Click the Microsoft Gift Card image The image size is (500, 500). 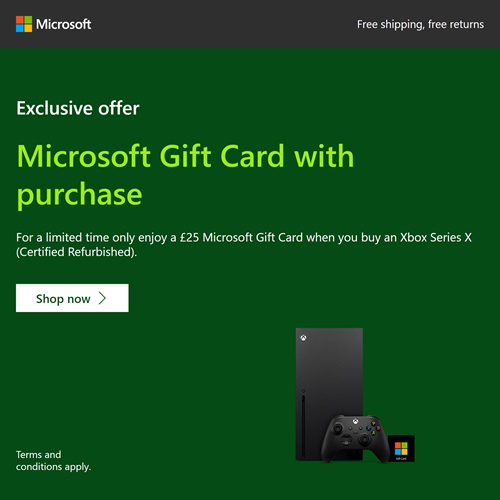click(x=401, y=448)
